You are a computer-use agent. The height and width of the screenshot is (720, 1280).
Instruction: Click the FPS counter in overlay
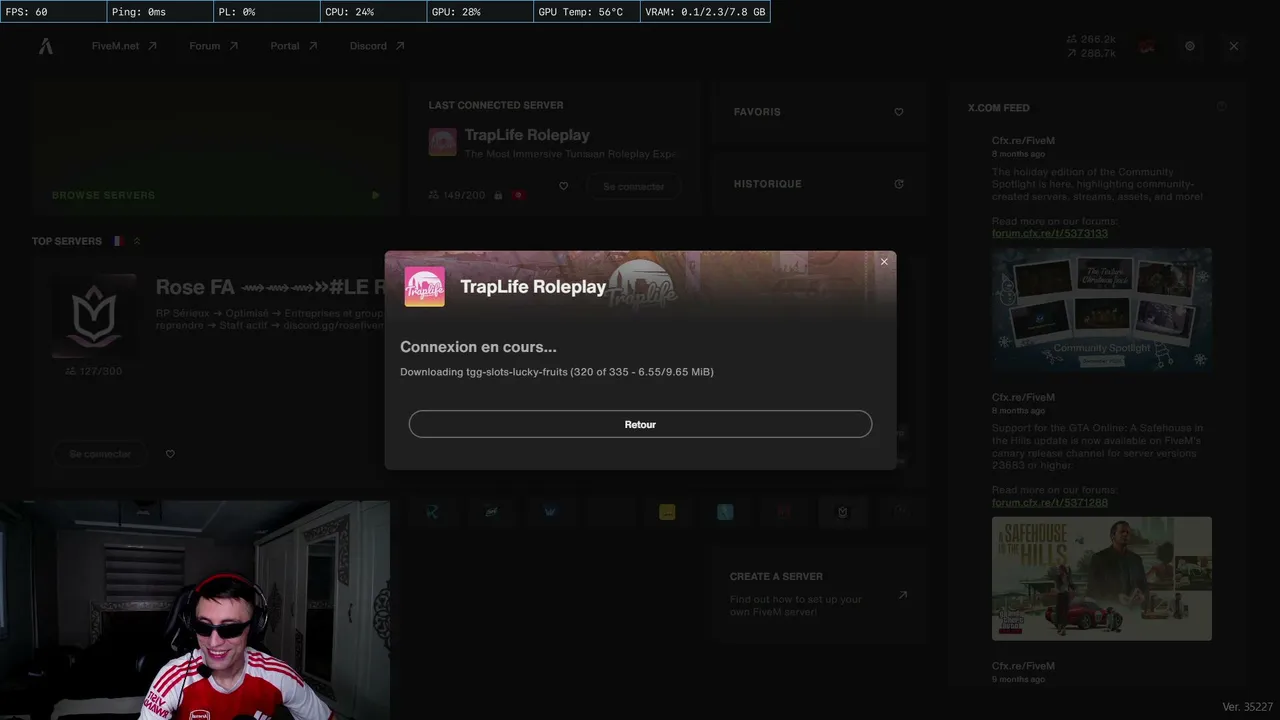(x=53, y=12)
